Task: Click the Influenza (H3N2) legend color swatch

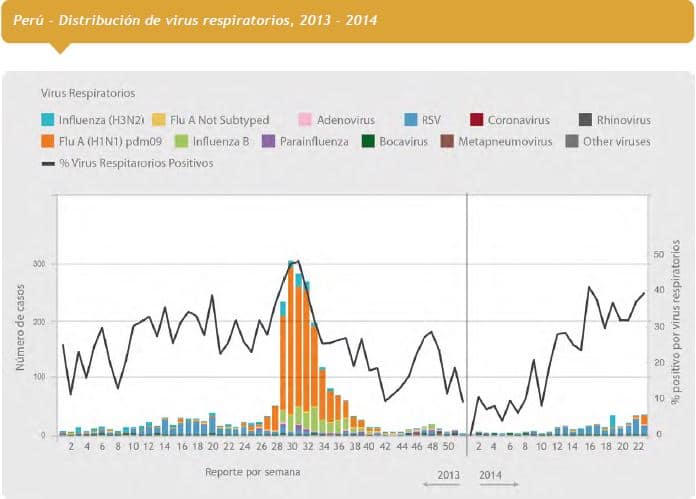Action: pos(48,121)
